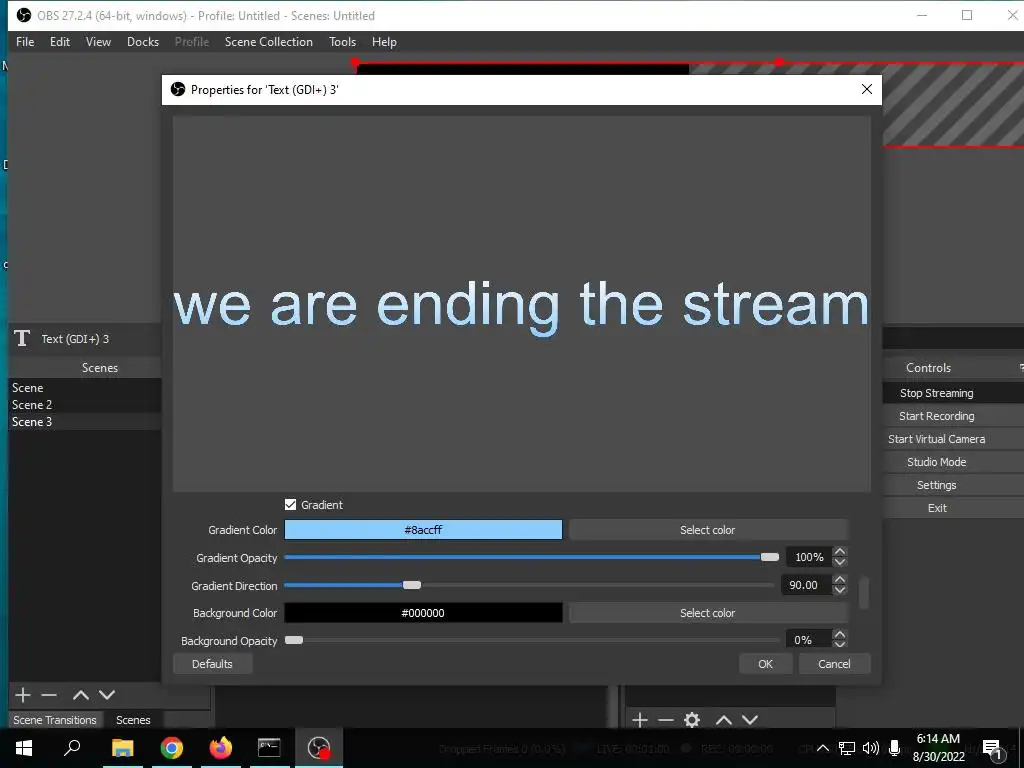Click Select color for Gradient Color

707,530
